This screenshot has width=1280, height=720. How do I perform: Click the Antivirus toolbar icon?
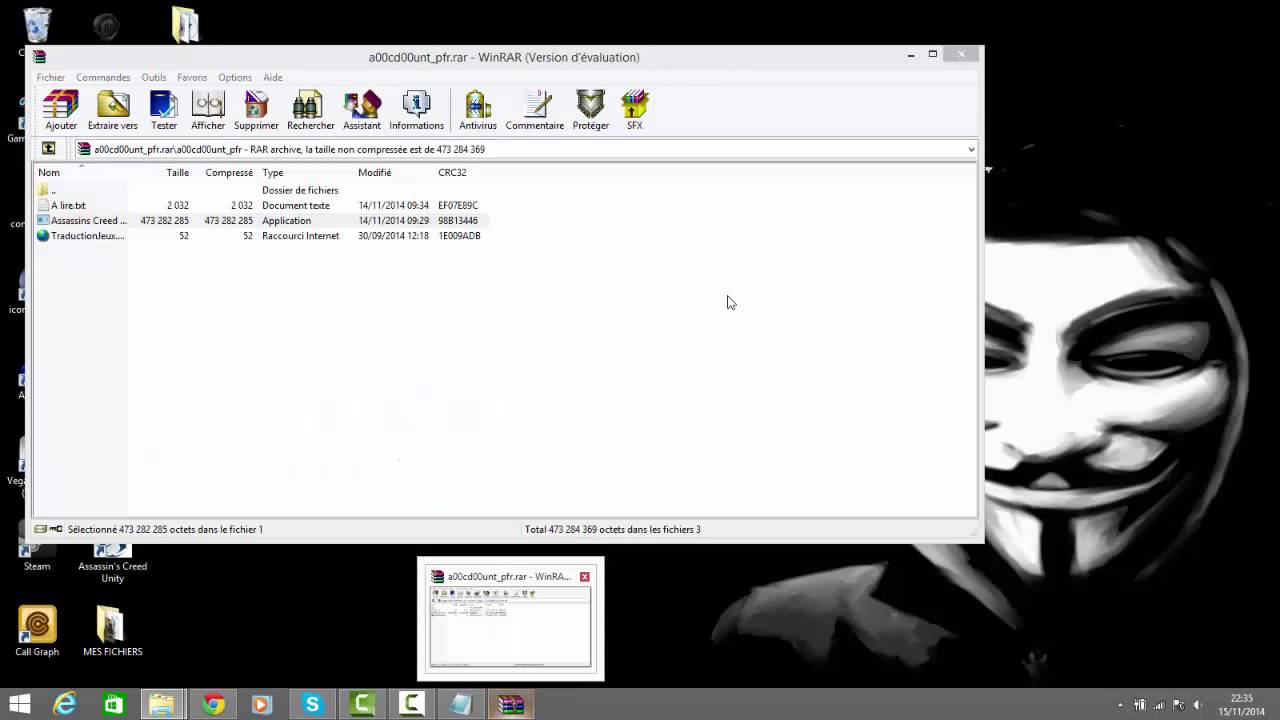tap(478, 110)
